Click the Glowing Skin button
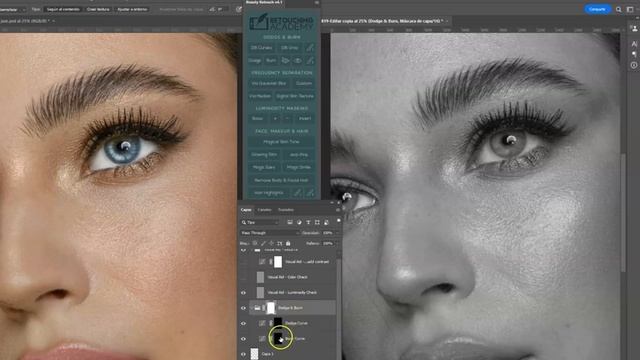The height and width of the screenshot is (360, 640). 264,155
